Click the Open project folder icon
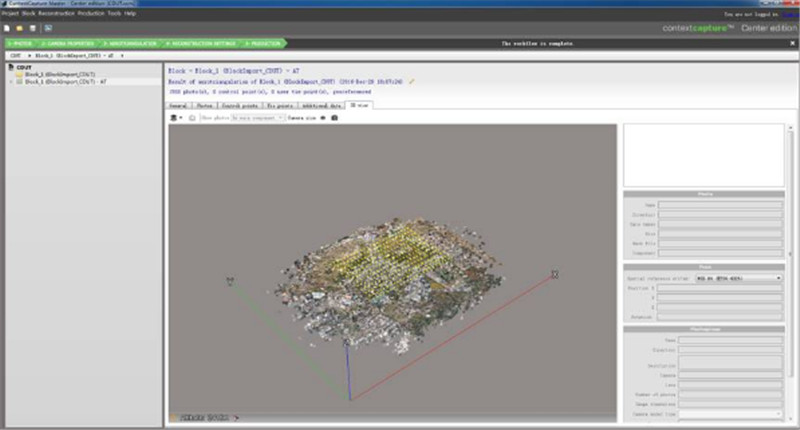This screenshot has height=430, width=800. pyautogui.click(x=18, y=27)
